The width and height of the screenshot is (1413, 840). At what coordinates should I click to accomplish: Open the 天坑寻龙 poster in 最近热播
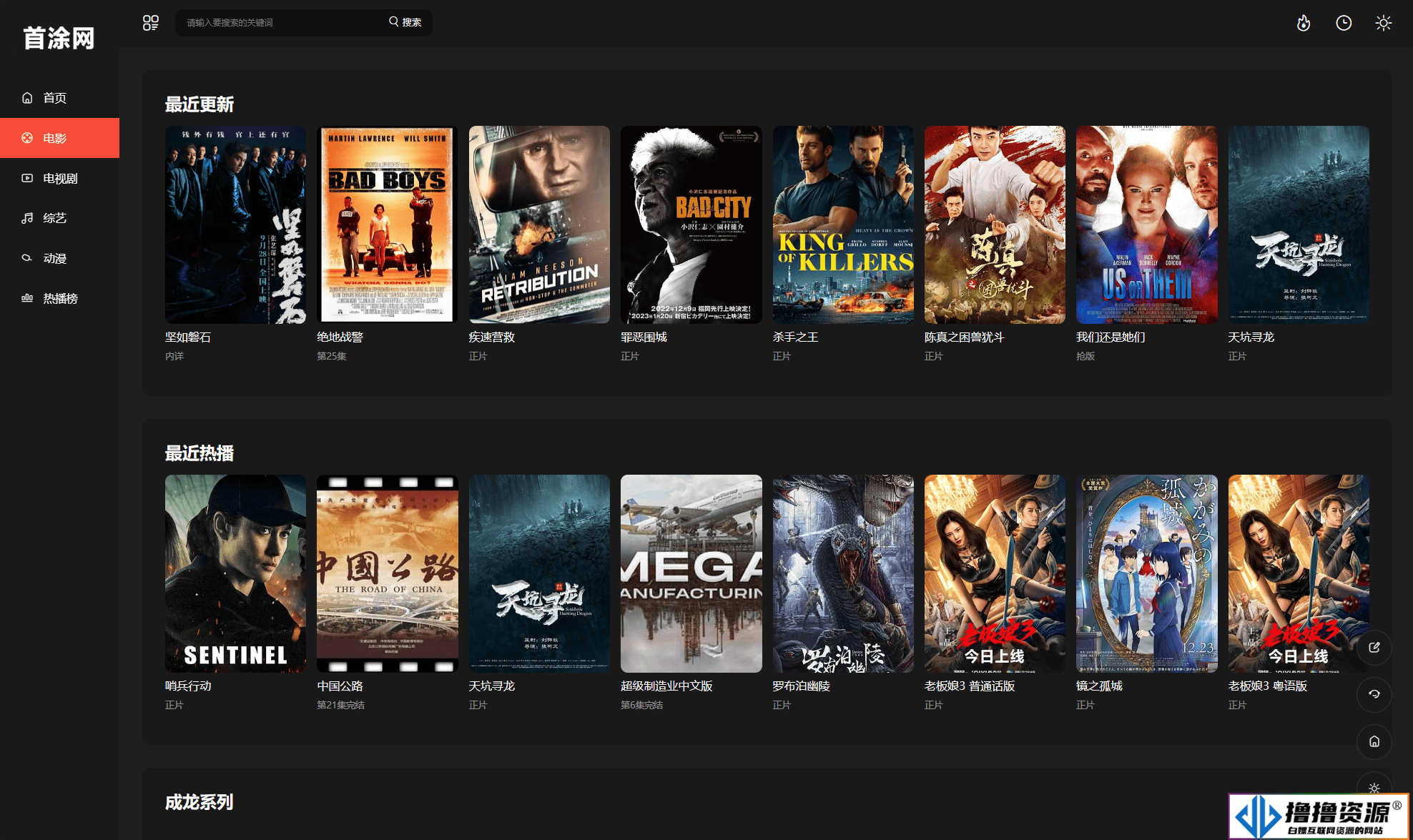(539, 574)
